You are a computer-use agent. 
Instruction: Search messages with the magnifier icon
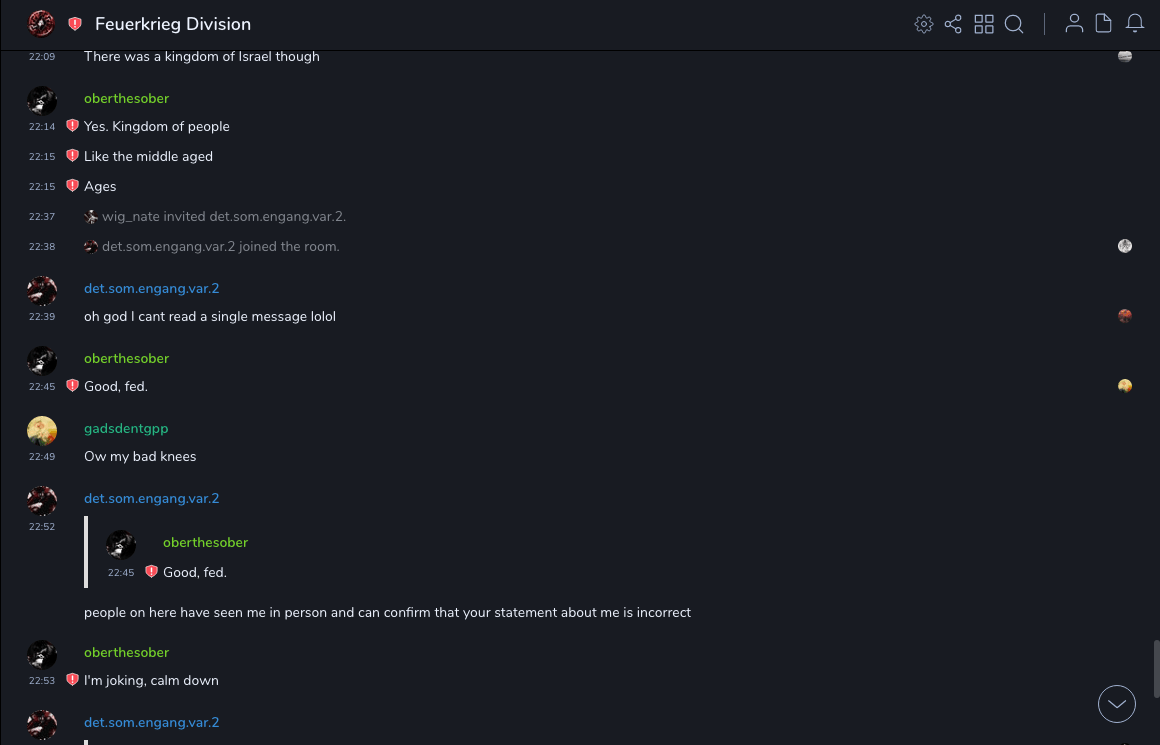[x=1014, y=24]
